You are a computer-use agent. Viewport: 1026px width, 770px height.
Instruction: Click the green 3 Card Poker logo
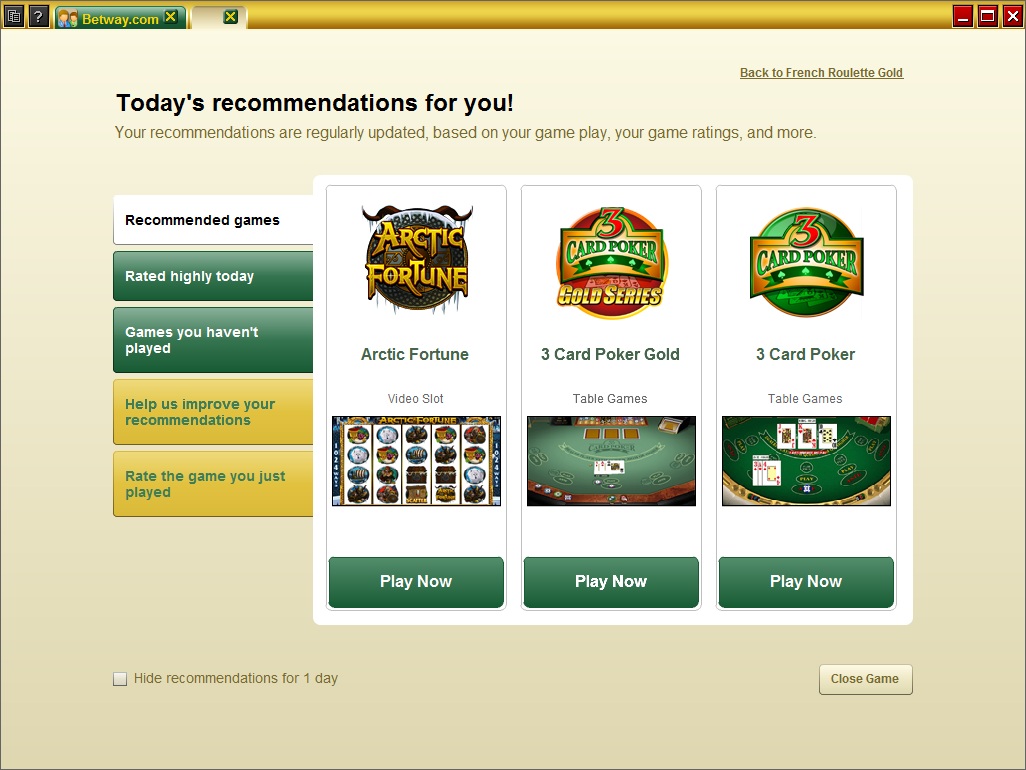pos(806,263)
